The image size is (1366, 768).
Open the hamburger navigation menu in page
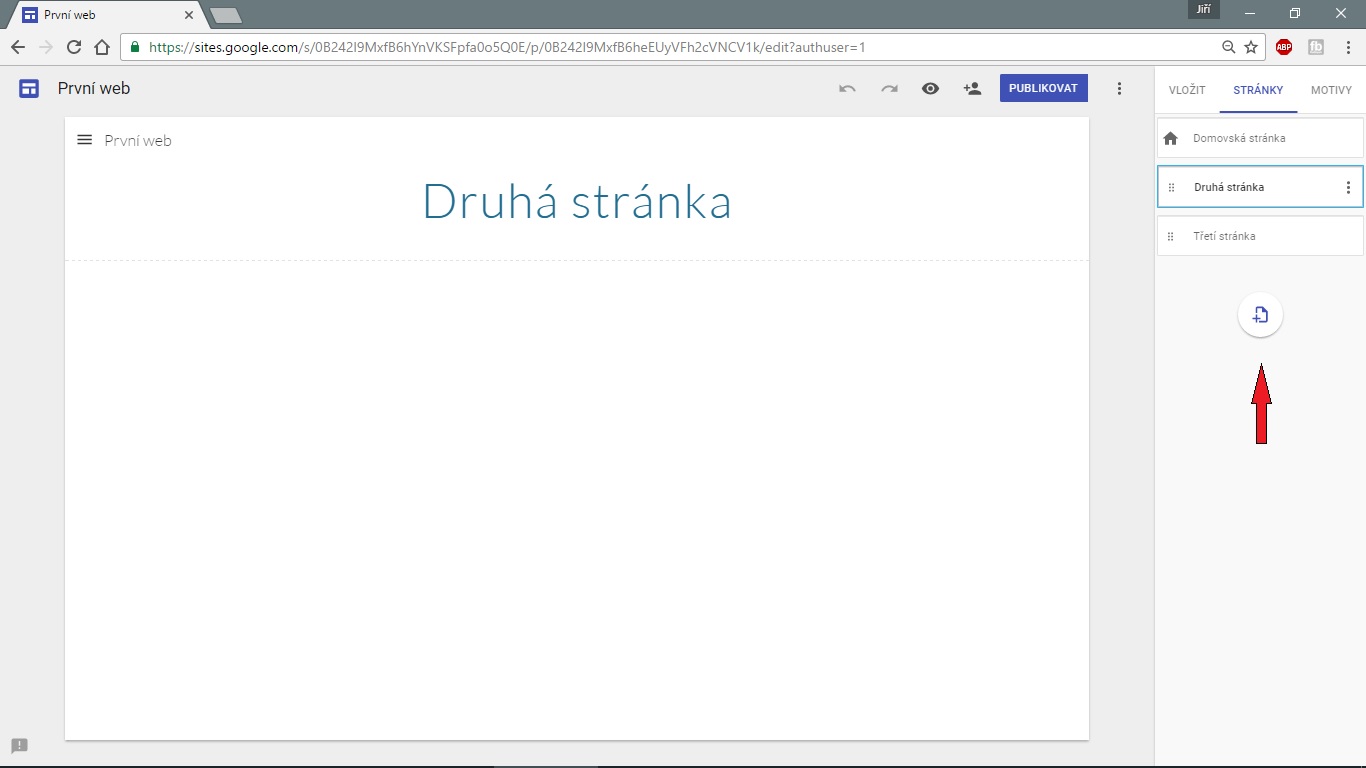(85, 140)
